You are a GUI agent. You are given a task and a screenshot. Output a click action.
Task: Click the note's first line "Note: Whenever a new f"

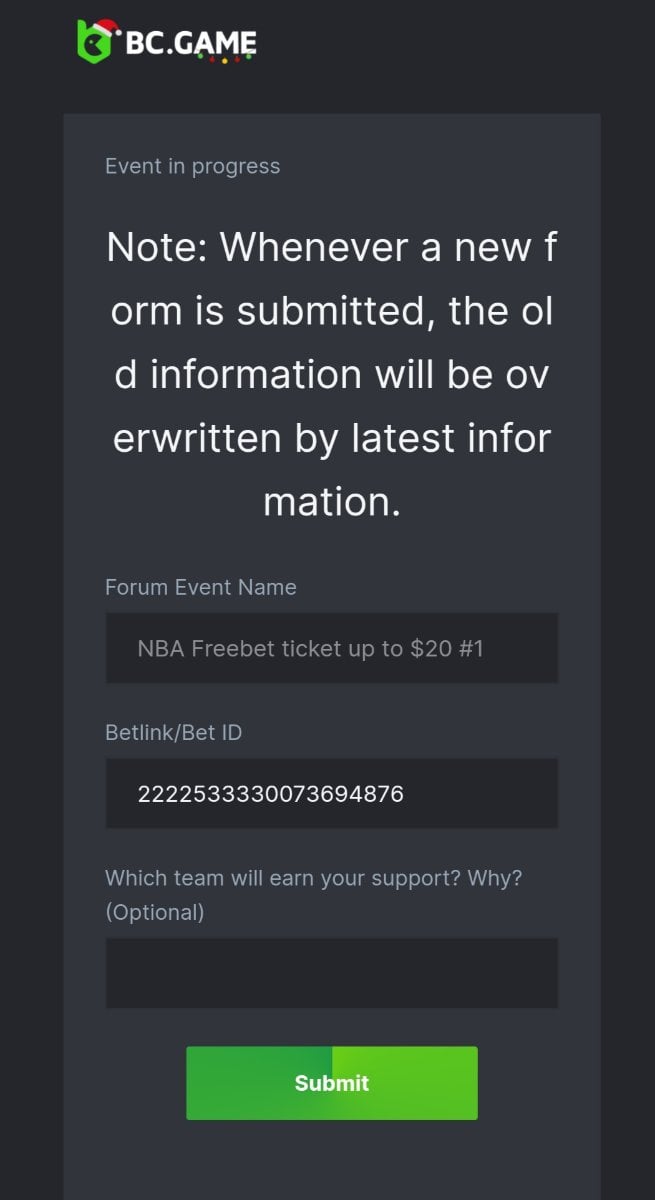(x=331, y=246)
